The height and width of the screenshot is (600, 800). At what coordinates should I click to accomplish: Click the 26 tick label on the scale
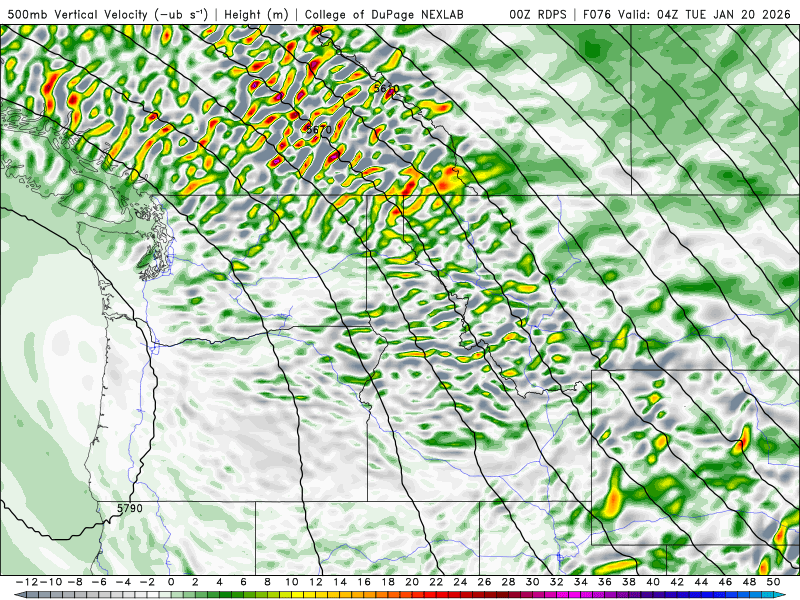484,582
